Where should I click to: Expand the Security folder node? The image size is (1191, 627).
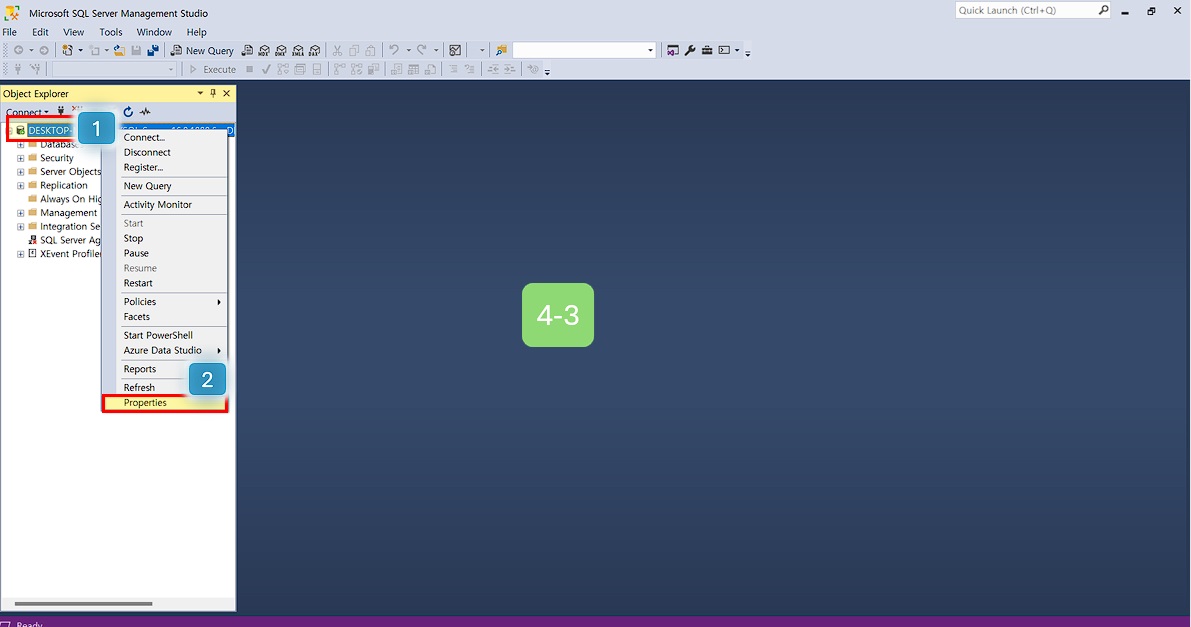click(x=21, y=158)
